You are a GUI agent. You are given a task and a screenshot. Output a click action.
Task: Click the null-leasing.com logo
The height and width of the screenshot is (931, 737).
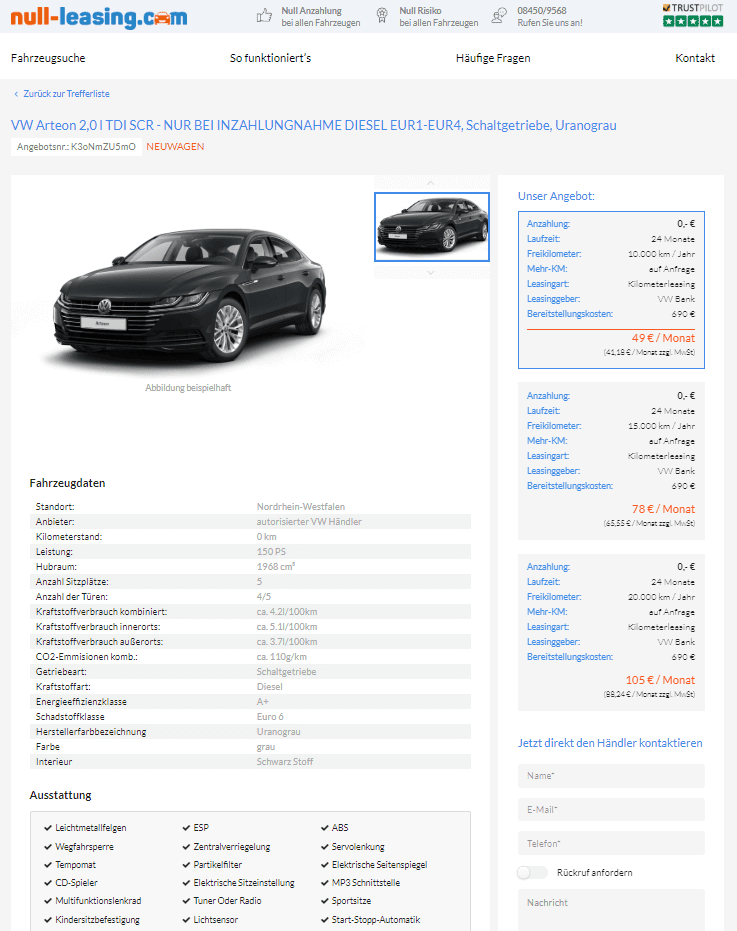coord(99,17)
